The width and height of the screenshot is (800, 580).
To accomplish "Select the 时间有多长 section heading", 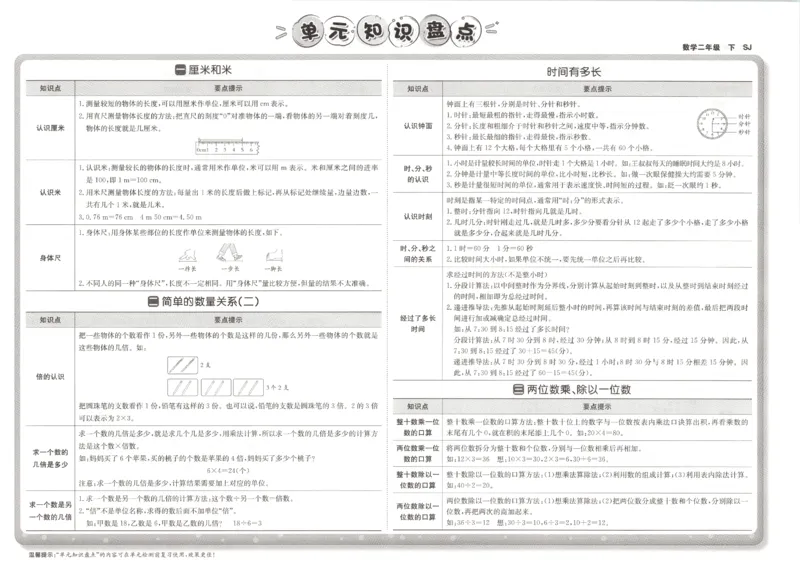I will pos(573,72).
